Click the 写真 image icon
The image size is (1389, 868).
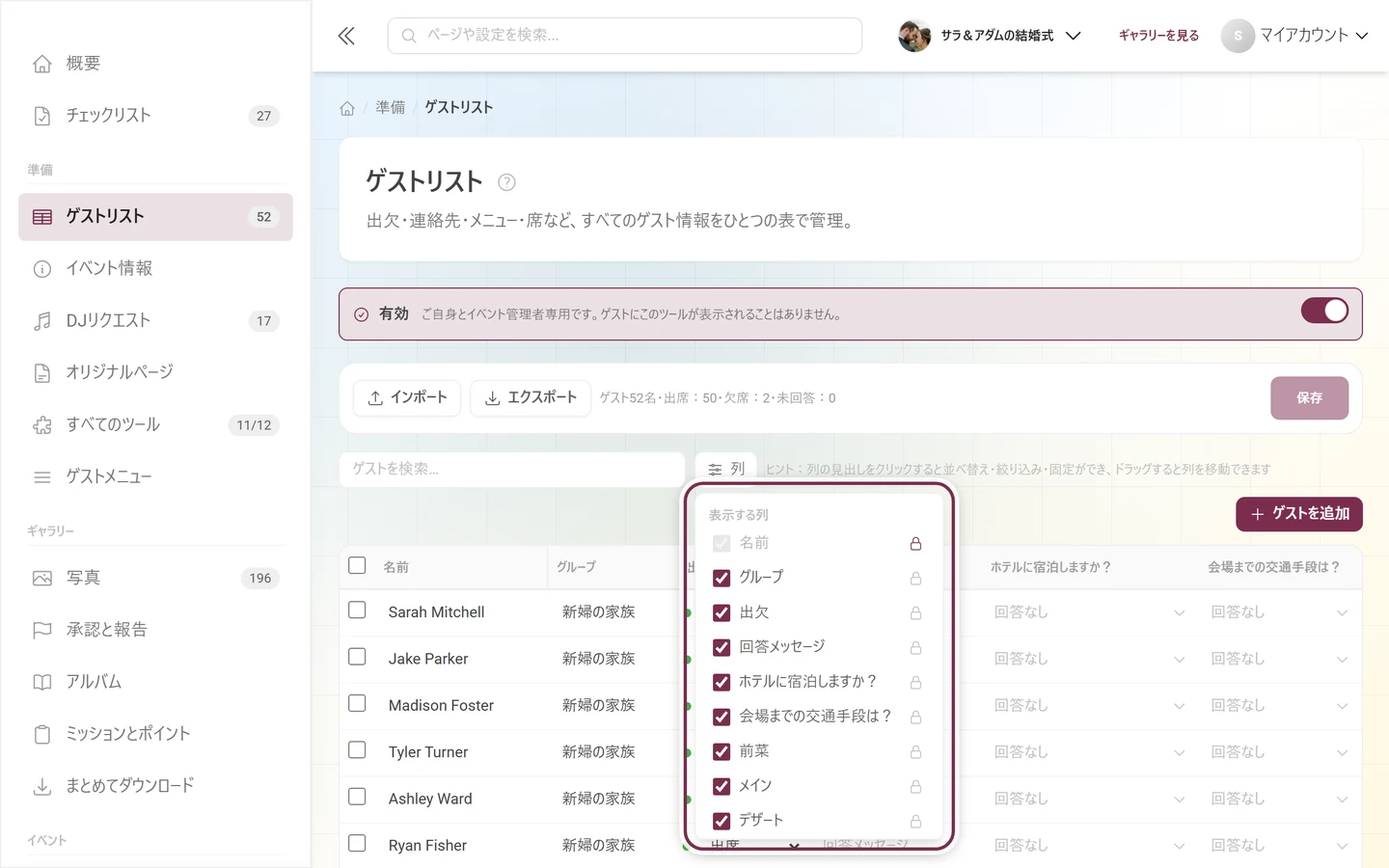tap(42, 579)
